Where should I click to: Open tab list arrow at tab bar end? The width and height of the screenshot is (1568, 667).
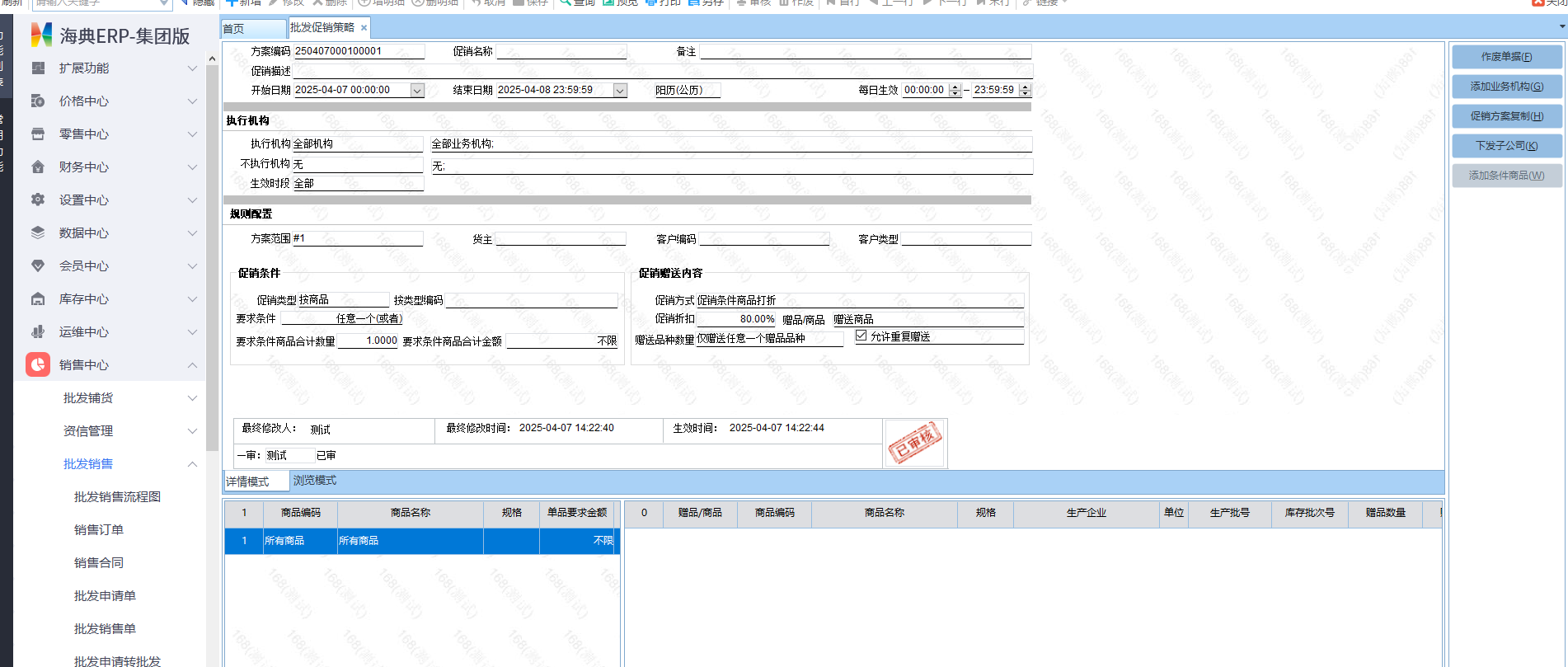[x=1562, y=27]
